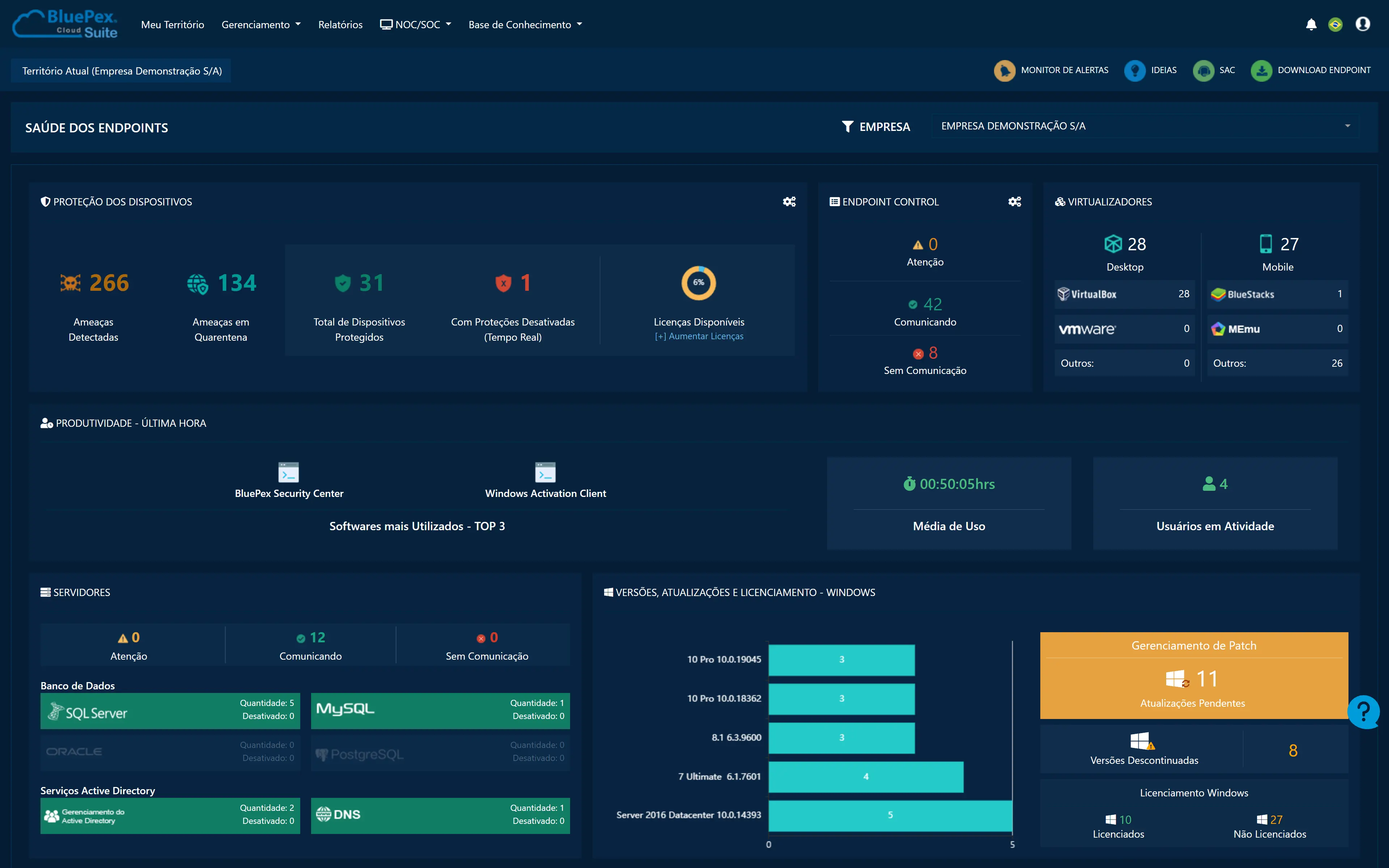This screenshot has height=868, width=1389.
Task: Click the Média de Uso stopwatch icon
Action: click(x=909, y=484)
